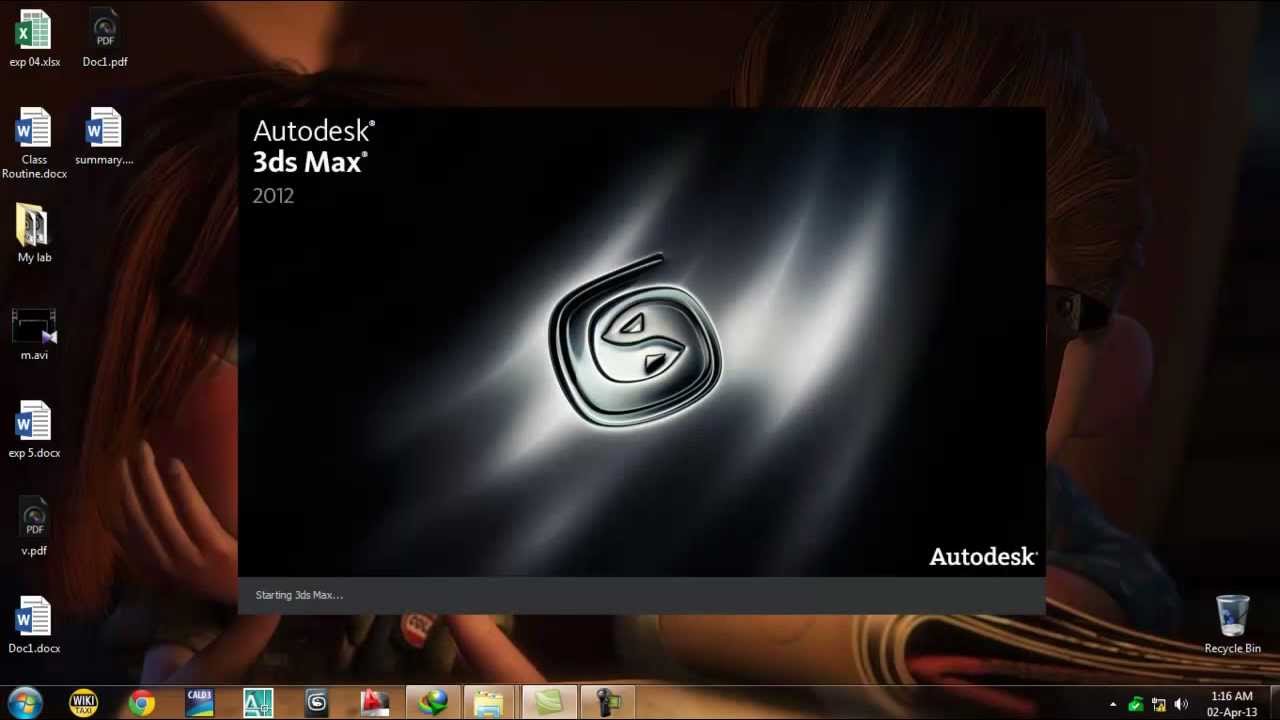Launch AutoCAD from the taskbar
The height and width of the screenshot is (720, 1280).
tap(374, 703)
